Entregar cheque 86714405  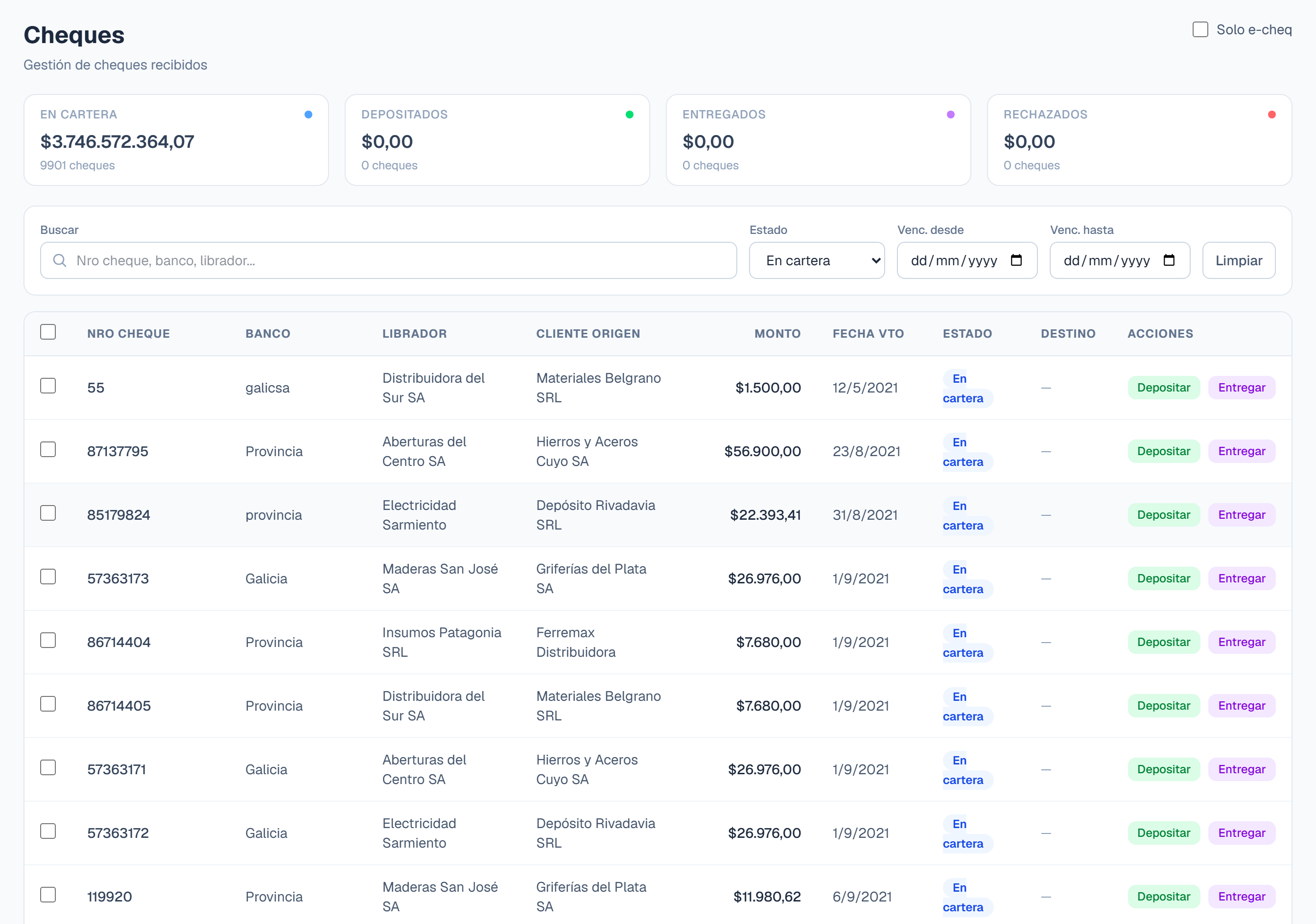coord(1242,706)
